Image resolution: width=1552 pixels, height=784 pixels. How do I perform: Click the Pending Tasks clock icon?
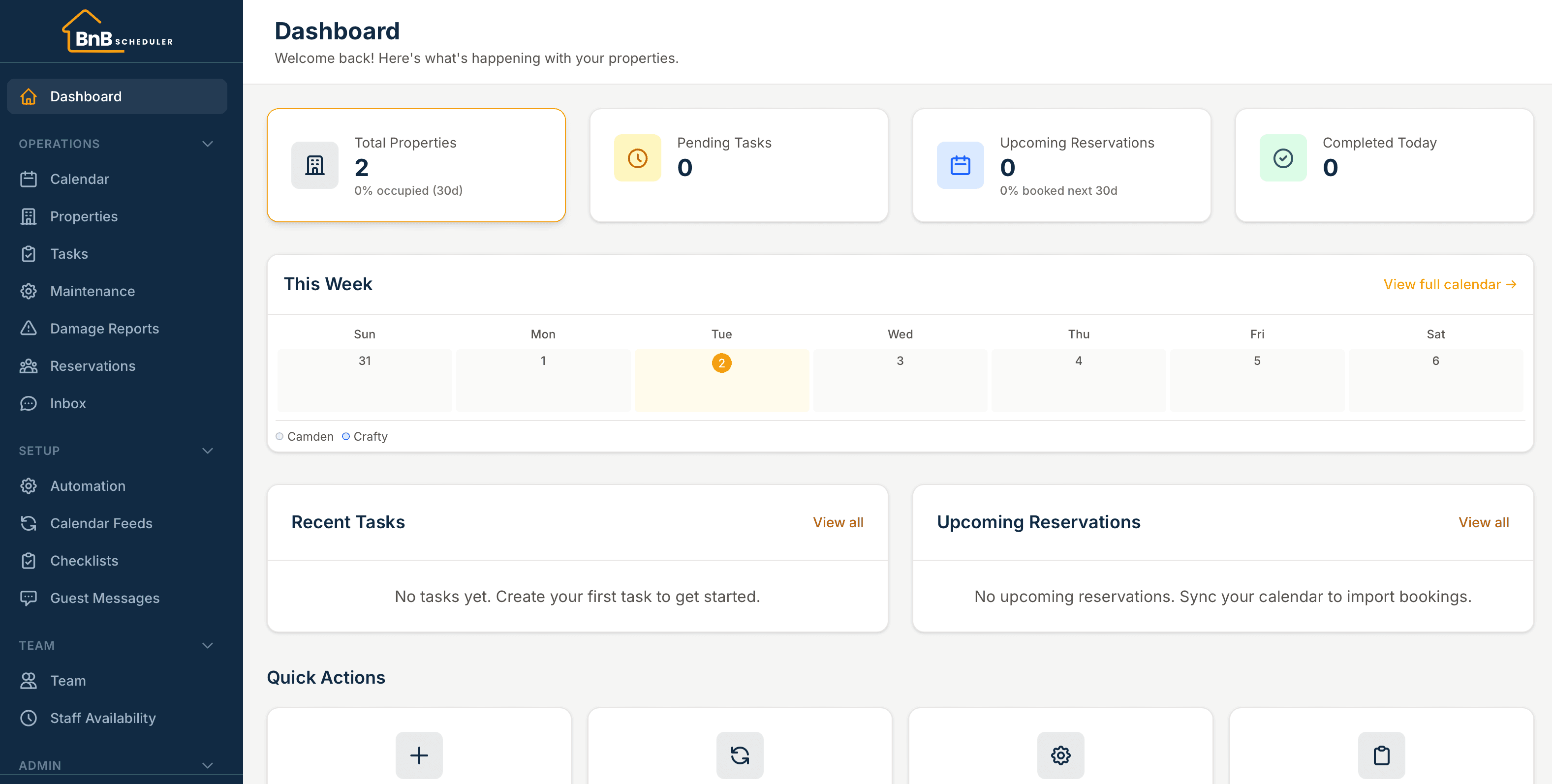point(637,158)
